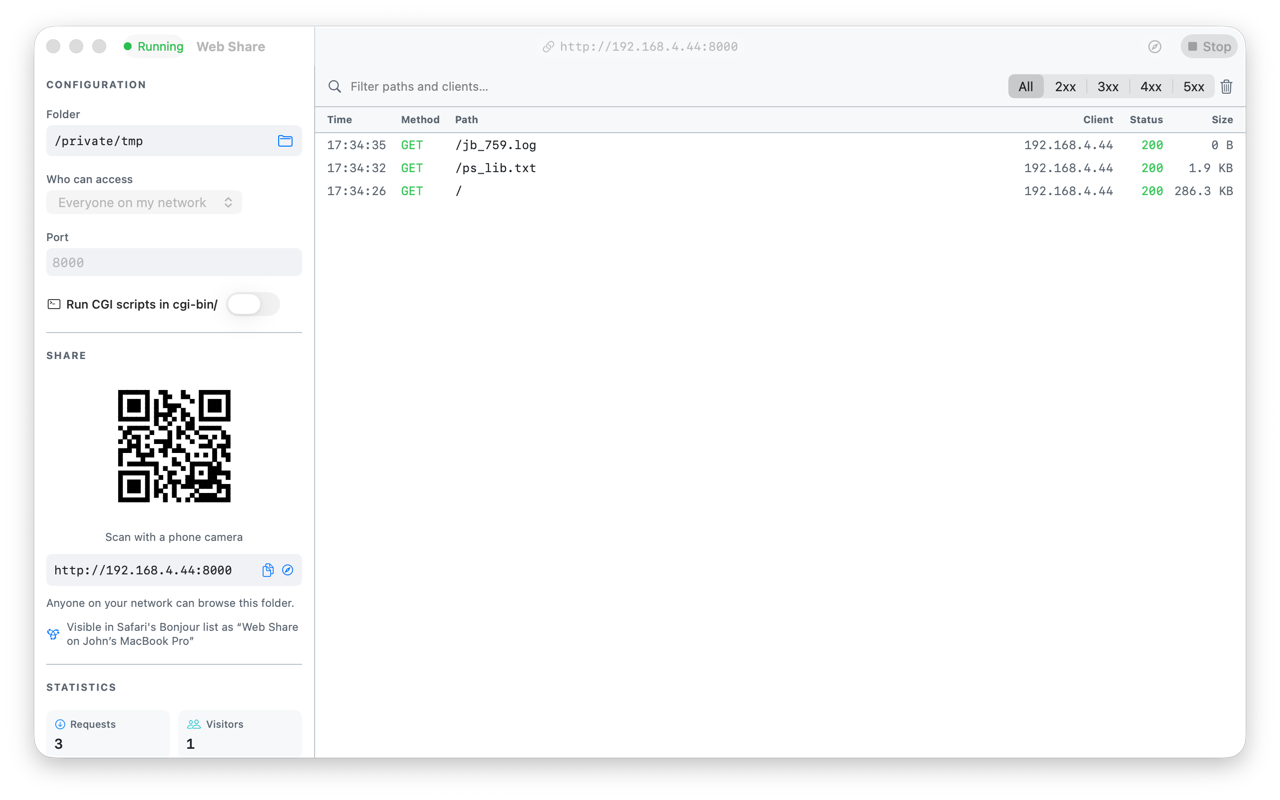
Task: Filter log by 4xx responses
Action: (x=1151, y=87)
